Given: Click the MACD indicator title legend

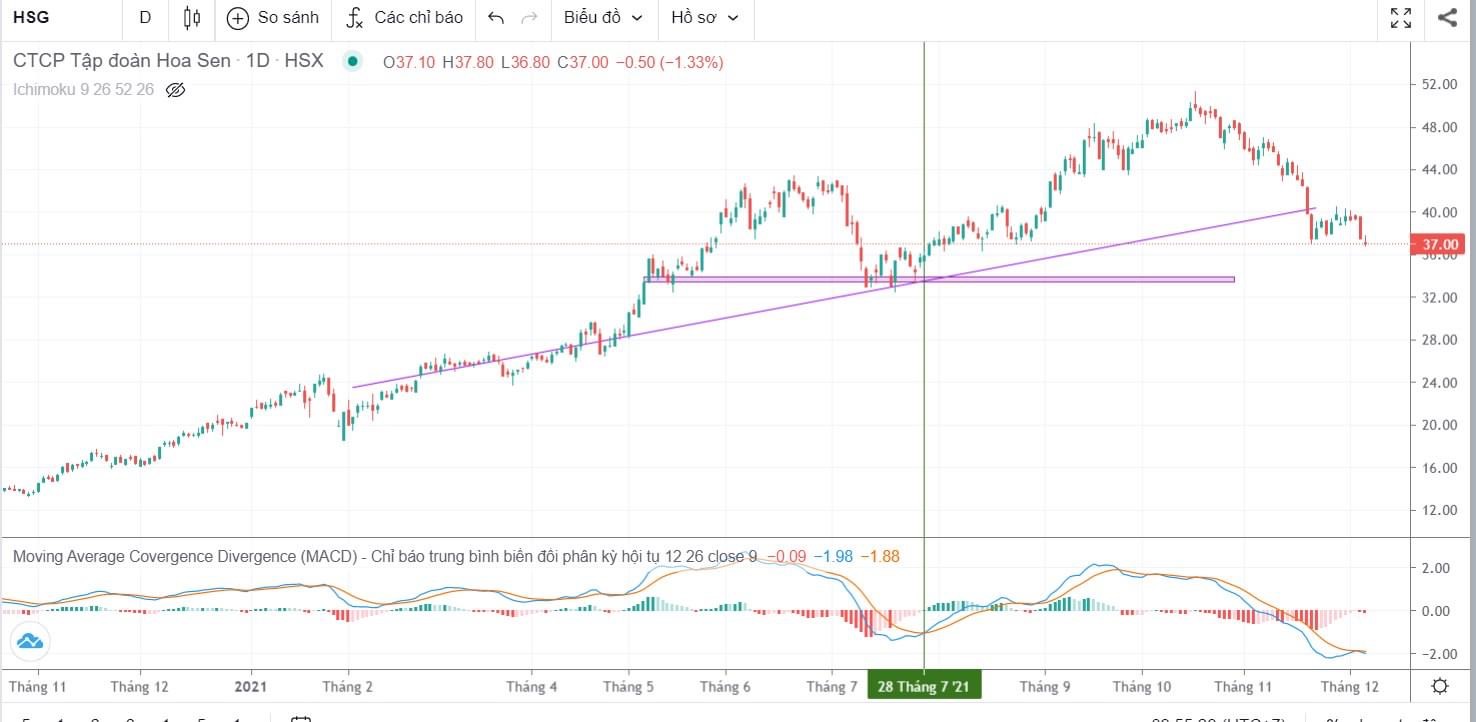Looking at the screenshot, I should click(385, 556).
